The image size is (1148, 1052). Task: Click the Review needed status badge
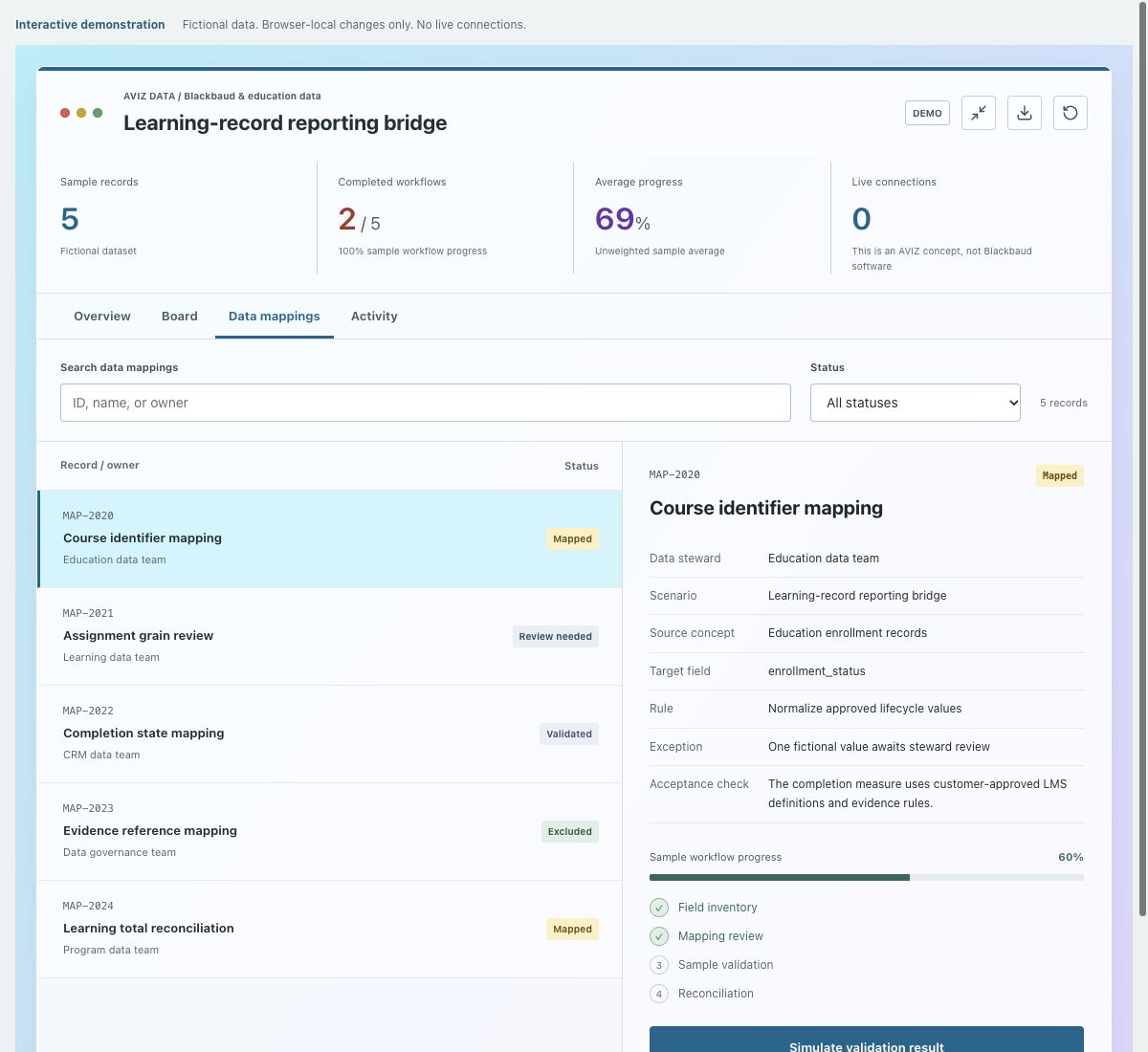556,637
